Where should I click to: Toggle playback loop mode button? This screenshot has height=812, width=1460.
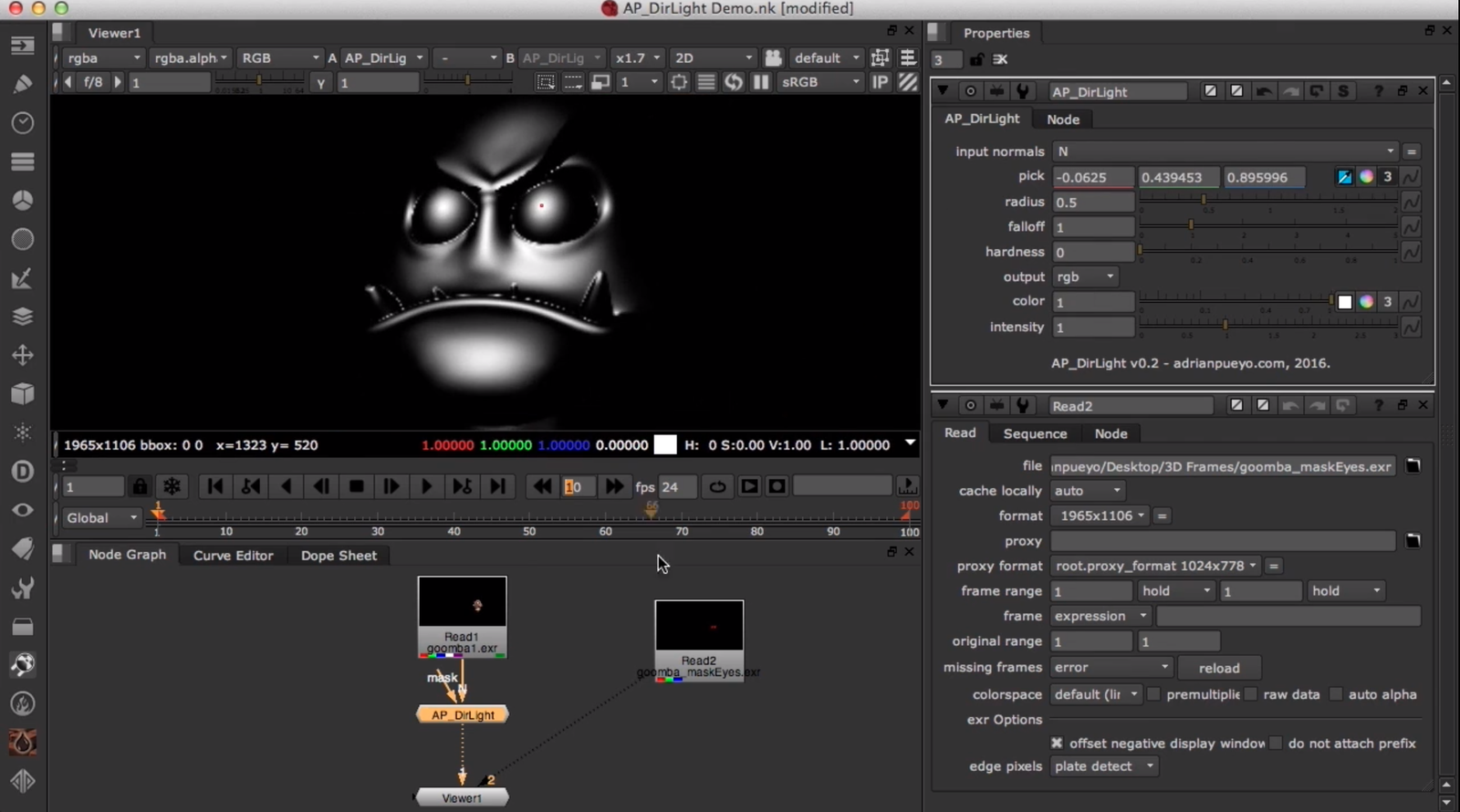point(718,486)
